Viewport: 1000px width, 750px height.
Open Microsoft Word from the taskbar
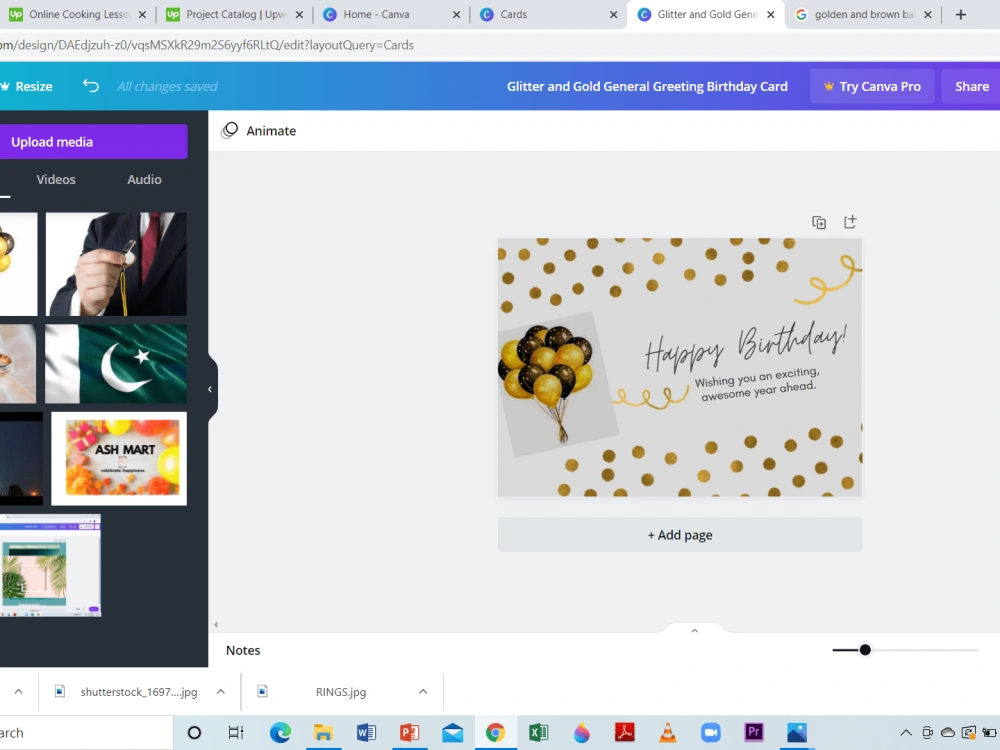[366, 733]
